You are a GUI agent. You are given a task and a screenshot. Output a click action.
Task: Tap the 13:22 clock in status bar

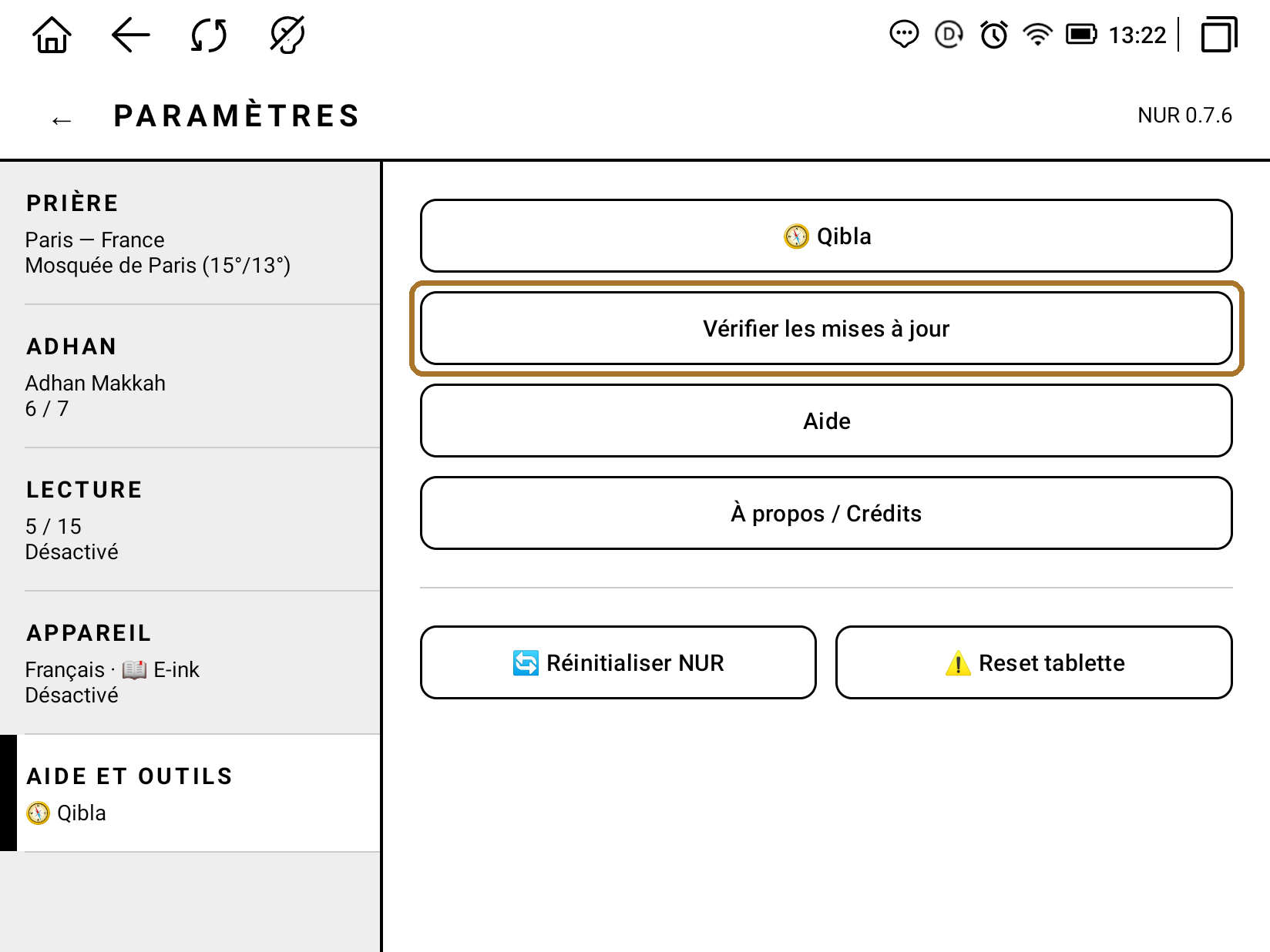(x=1137, y=35)
